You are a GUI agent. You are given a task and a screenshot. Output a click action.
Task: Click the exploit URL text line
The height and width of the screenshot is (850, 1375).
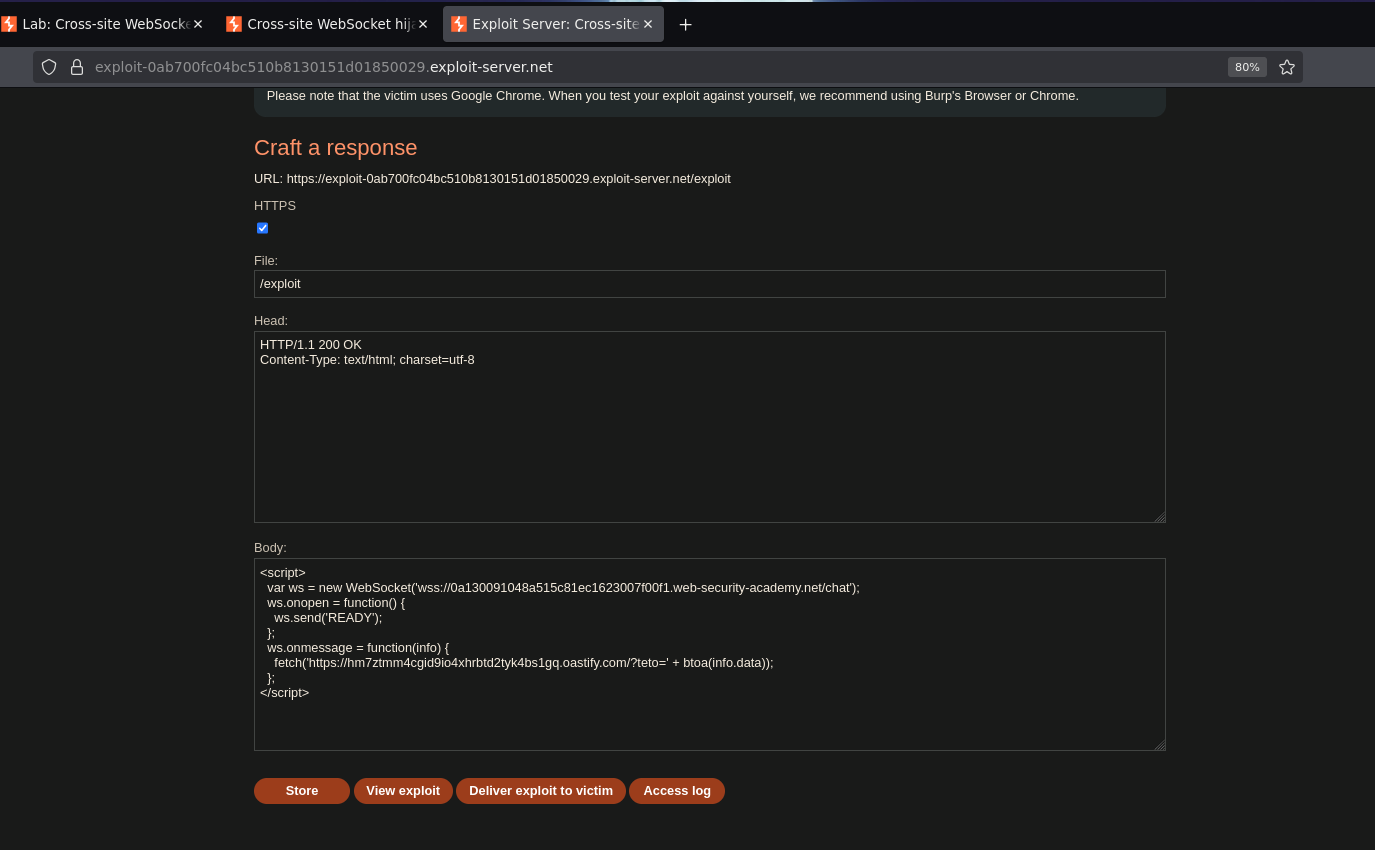pos(492,179)
